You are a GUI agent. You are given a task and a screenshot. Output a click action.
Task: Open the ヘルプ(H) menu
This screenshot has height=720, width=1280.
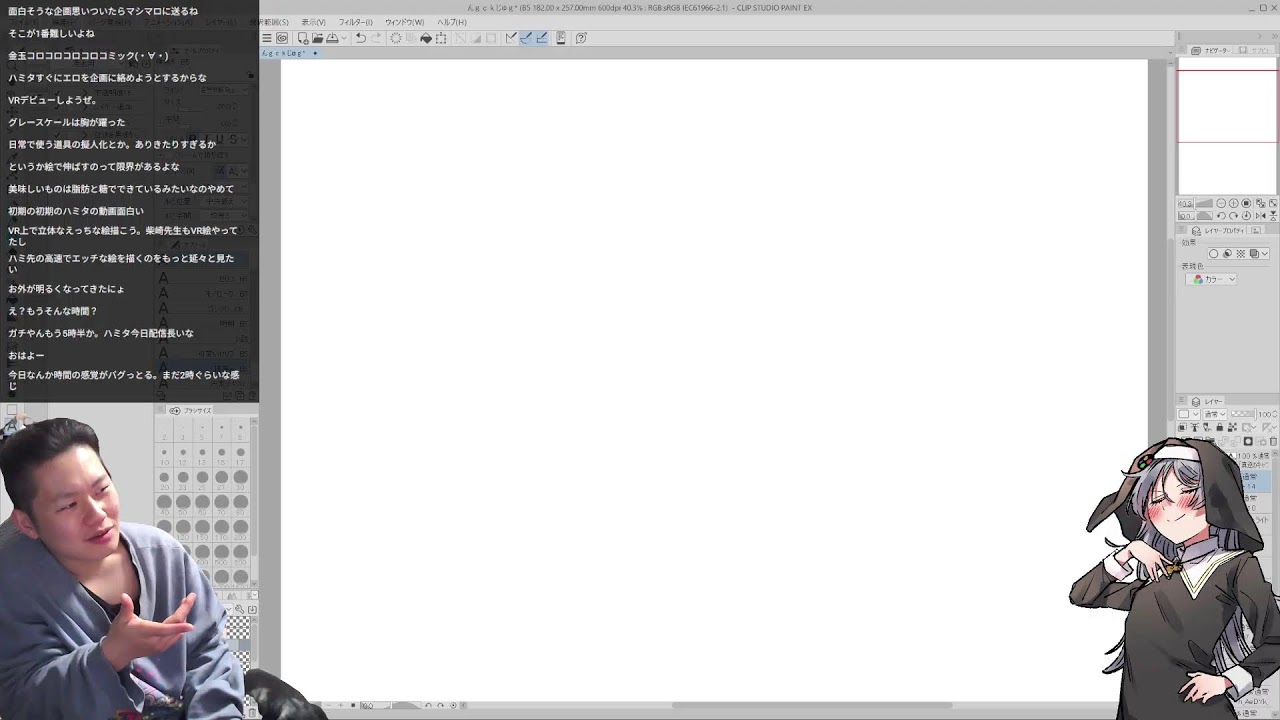[x=451, y=22]
